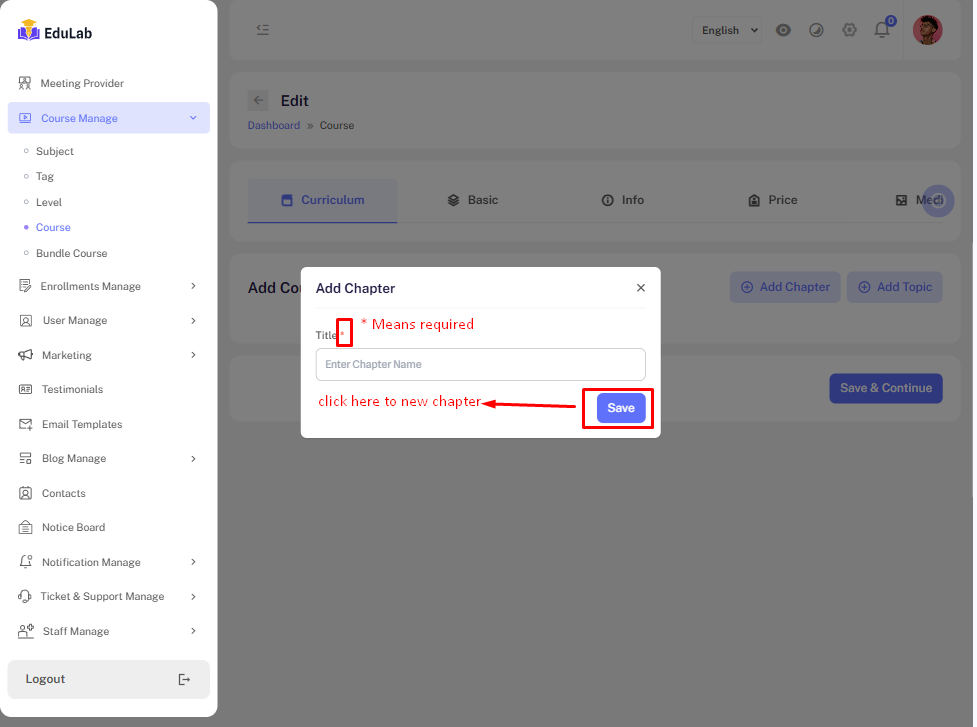
Task: Open the Notice Board sidebar item
Action: point(73,527)
